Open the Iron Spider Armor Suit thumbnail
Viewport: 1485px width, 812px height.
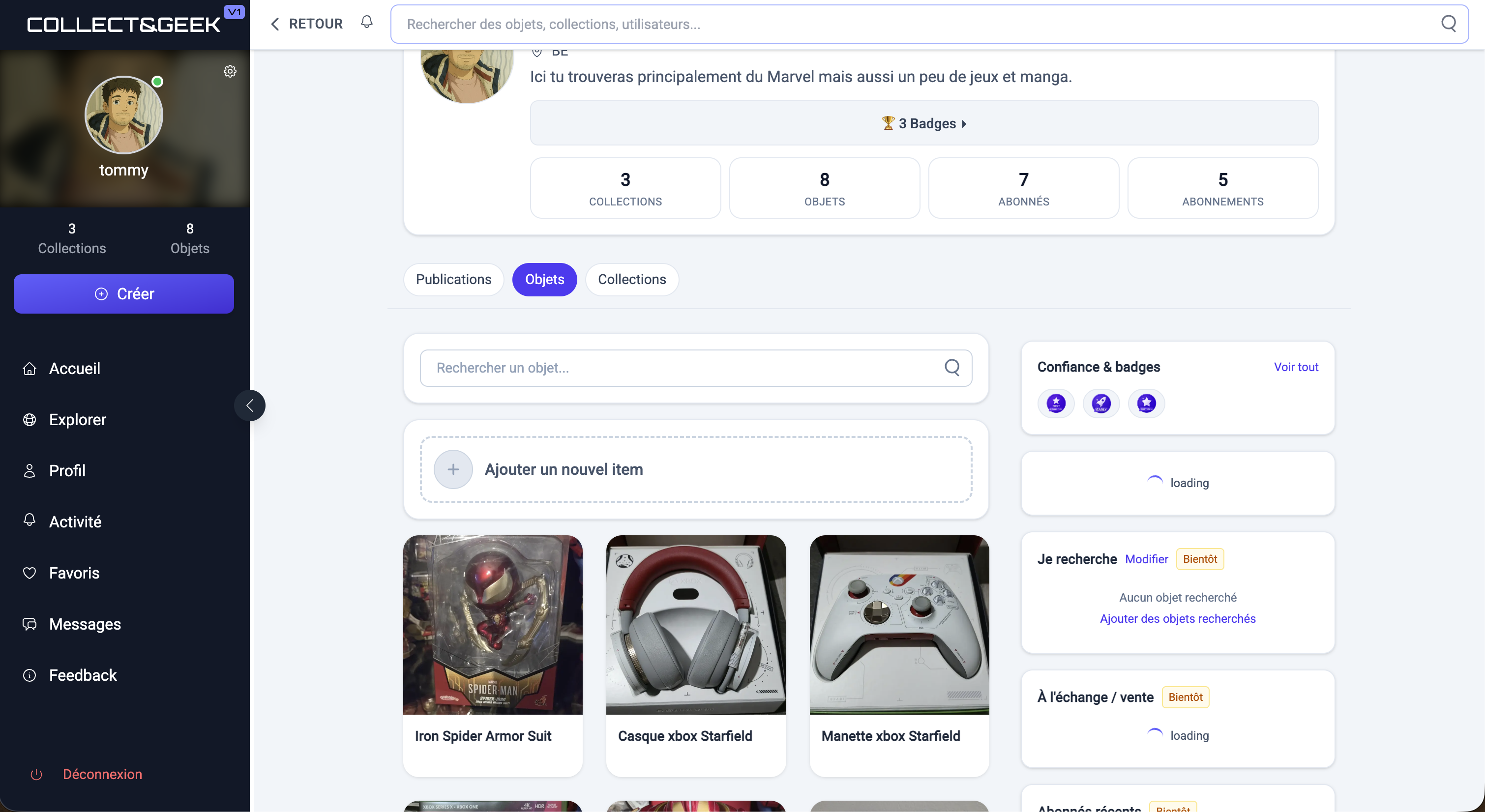(x=493, y=625)
